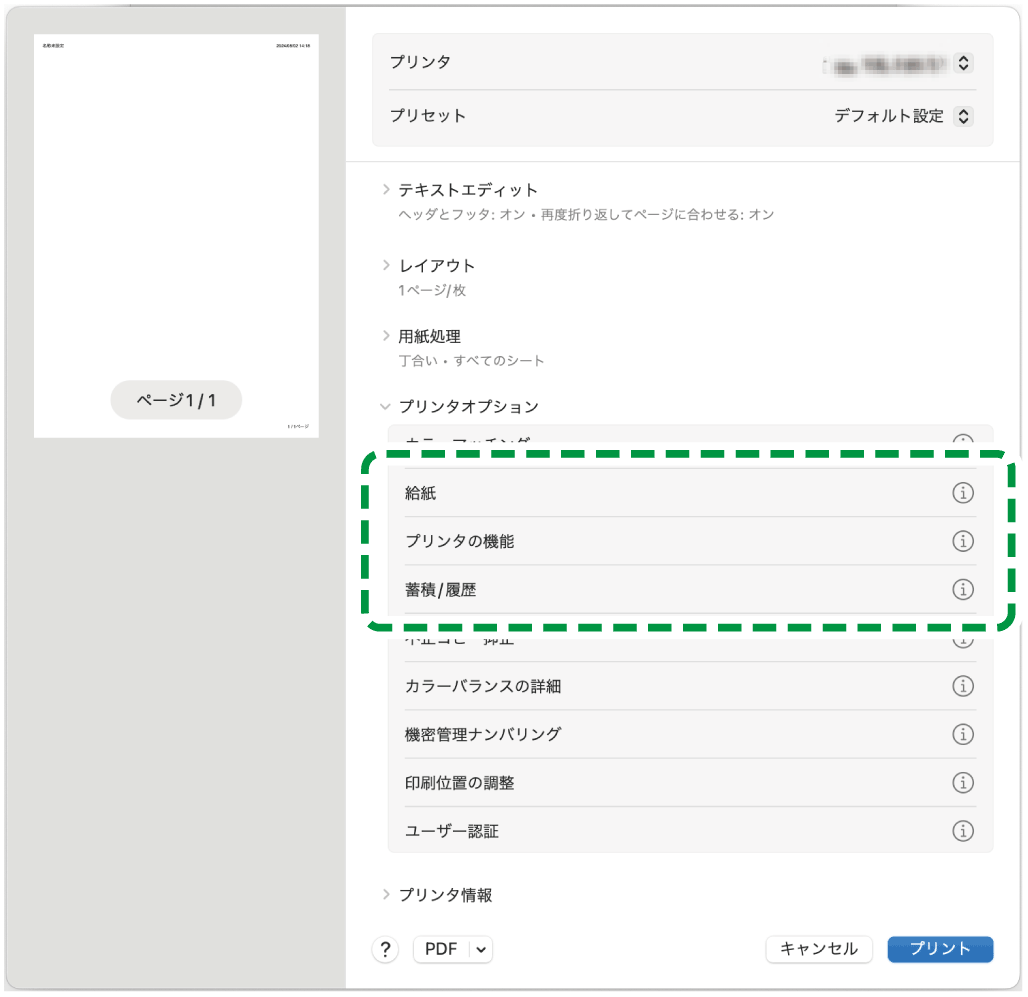
Task: Click info icon beside ユーザー認証
Action: 962,831
